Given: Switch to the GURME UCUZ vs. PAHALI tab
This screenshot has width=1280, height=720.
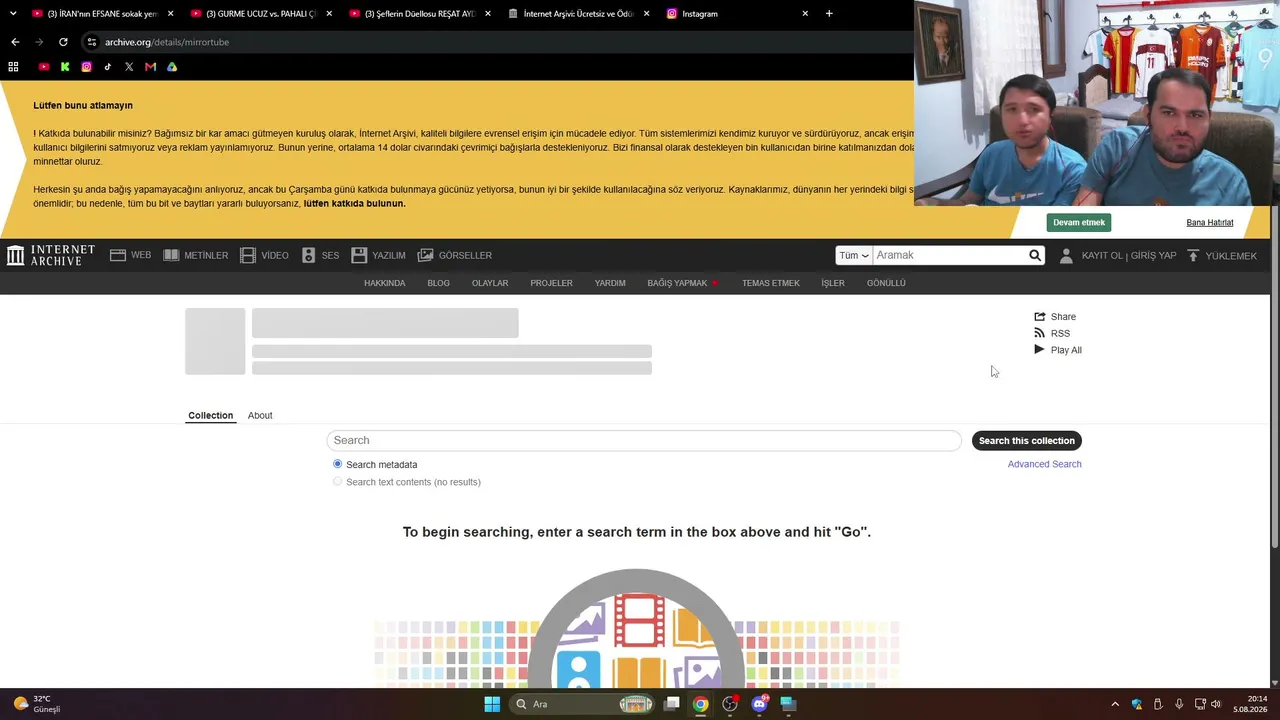Looking at the screenshot, I should pos(262,14).
